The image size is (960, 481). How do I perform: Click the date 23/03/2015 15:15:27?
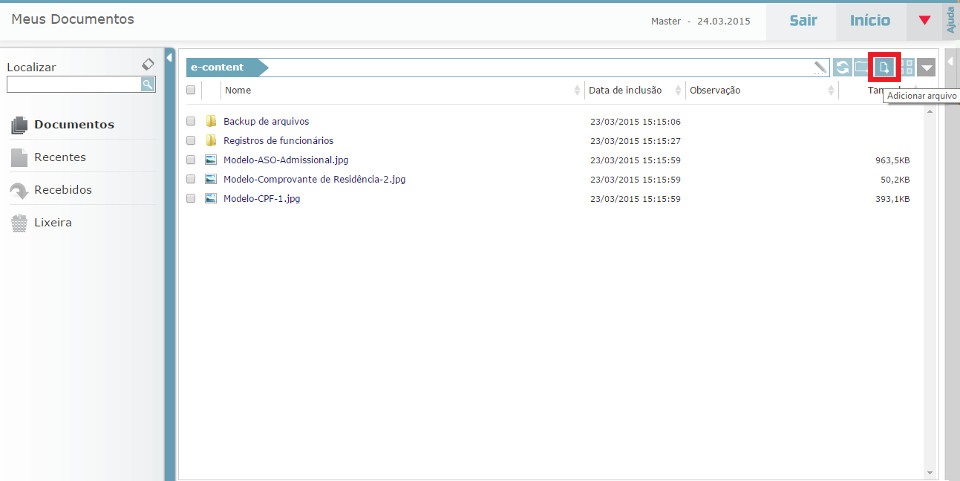click(636, 141)
